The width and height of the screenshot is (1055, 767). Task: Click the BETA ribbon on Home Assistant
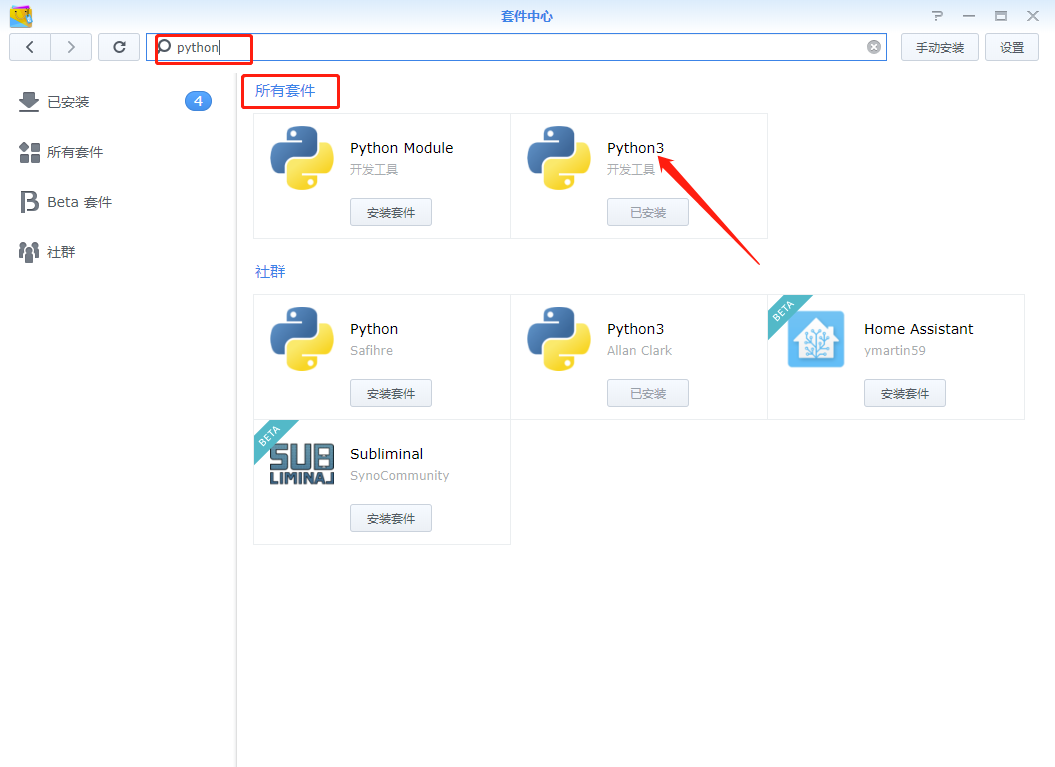coord(784,311)
